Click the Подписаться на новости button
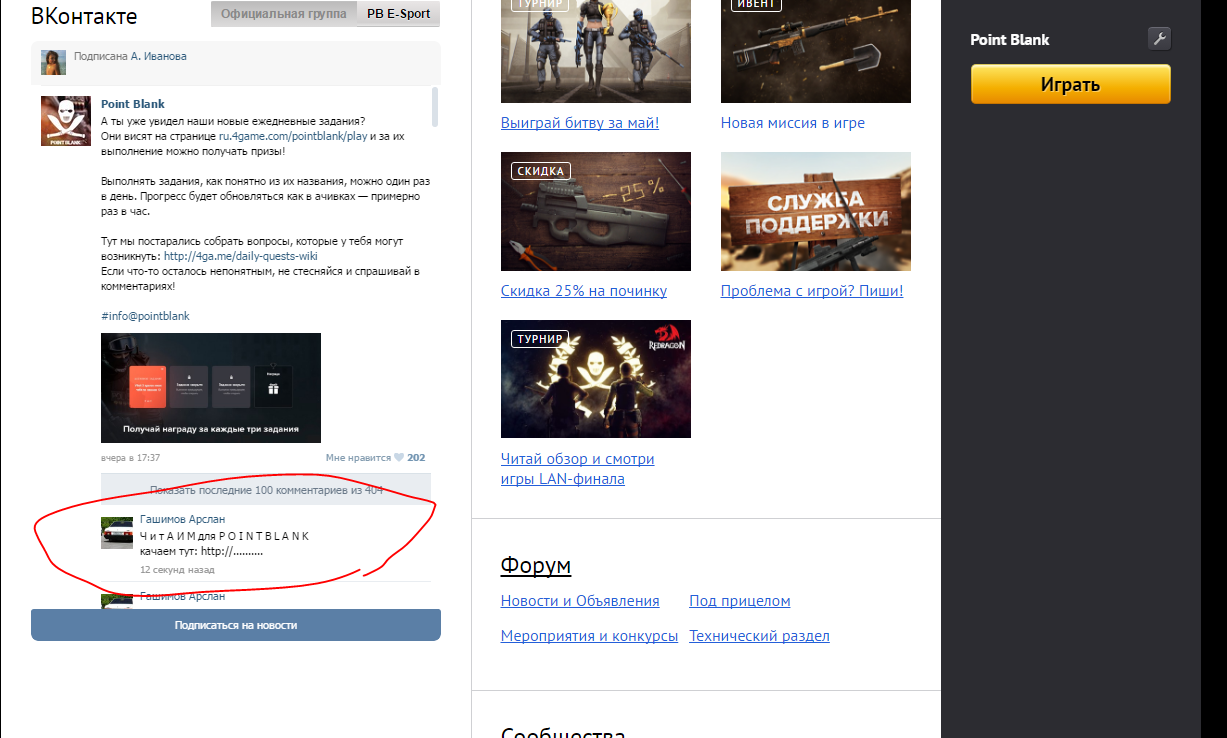Viewport: 1227px width, 738px height. [x=236, y=625]
